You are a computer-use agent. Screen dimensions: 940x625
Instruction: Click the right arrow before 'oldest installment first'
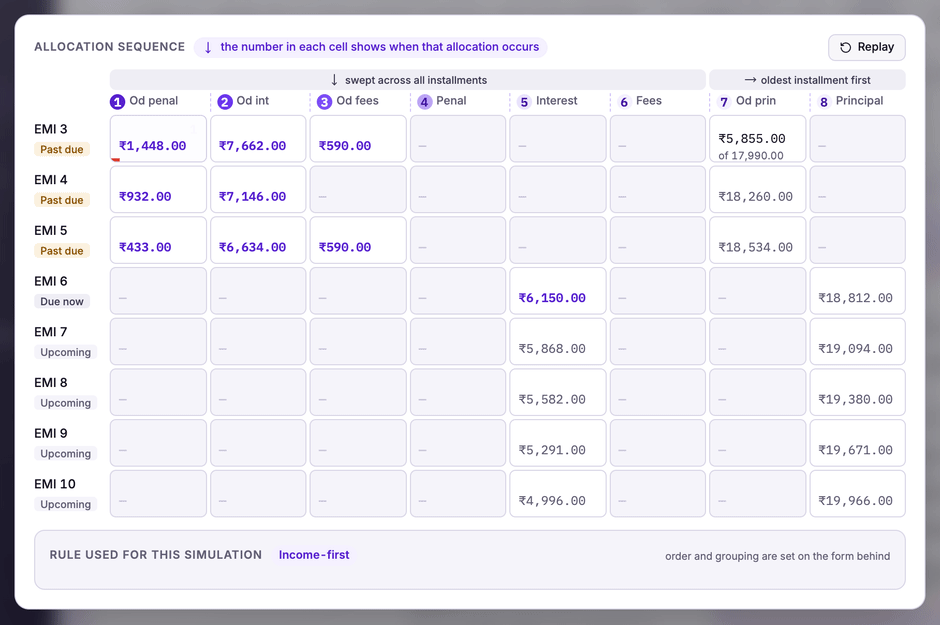pyautogui.click(x=750, y=80)
